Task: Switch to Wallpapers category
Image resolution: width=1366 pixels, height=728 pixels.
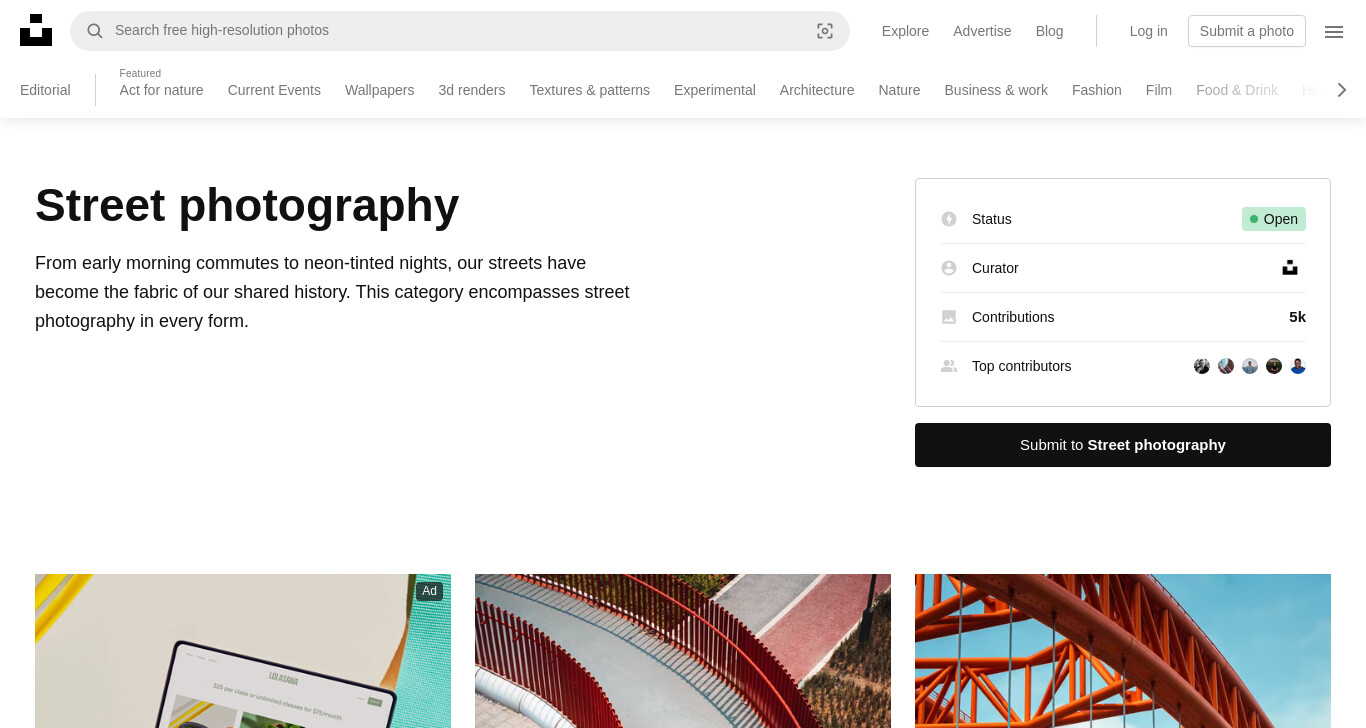Action: (x=379, y=90)
